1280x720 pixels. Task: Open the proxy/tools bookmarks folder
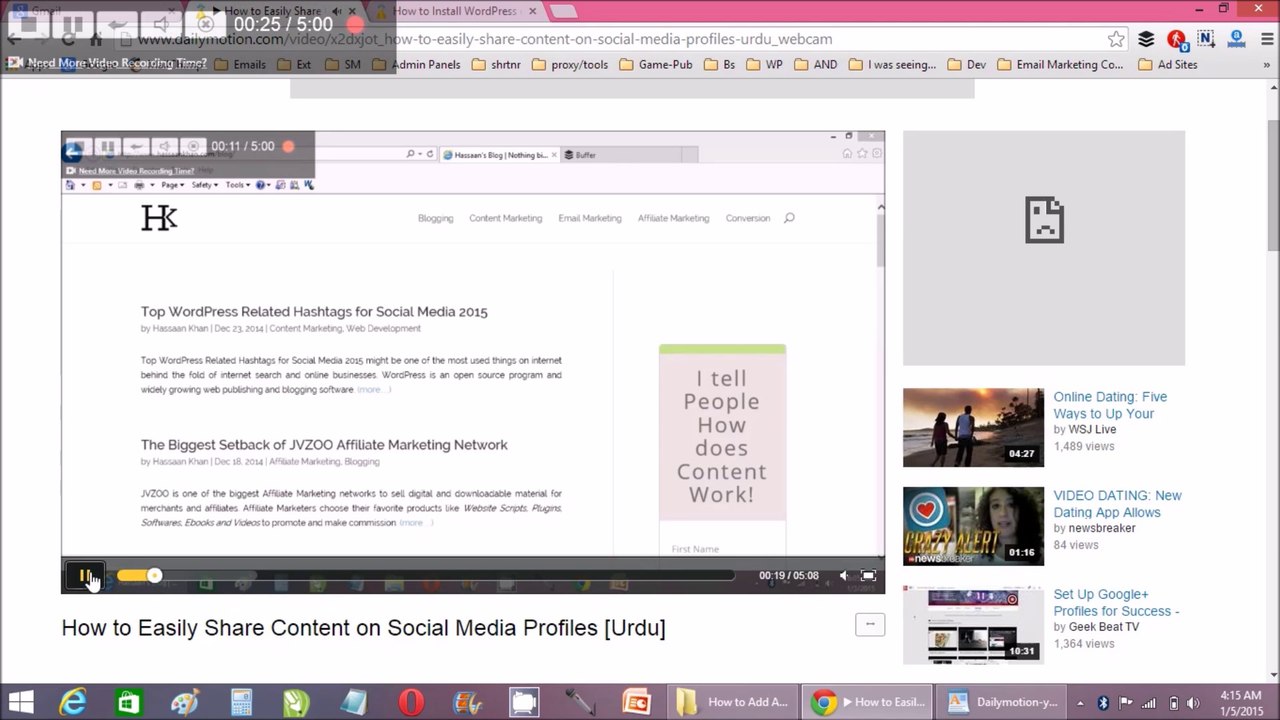click(x=570, y=65)
